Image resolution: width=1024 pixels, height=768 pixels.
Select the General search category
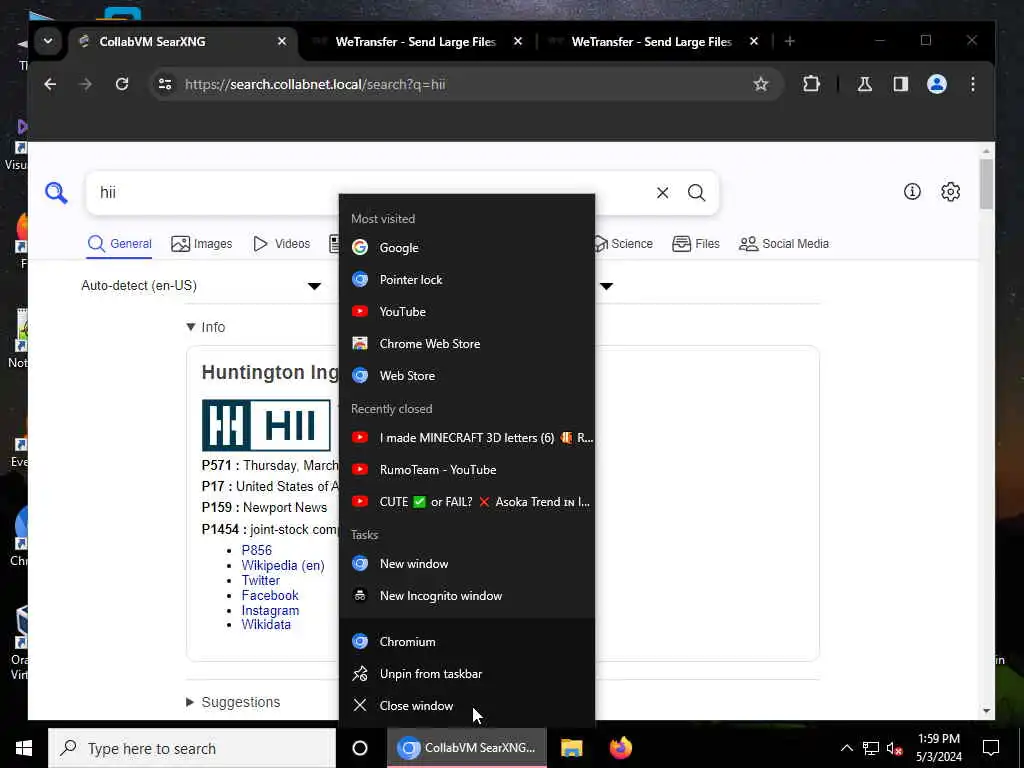[120, 244]
